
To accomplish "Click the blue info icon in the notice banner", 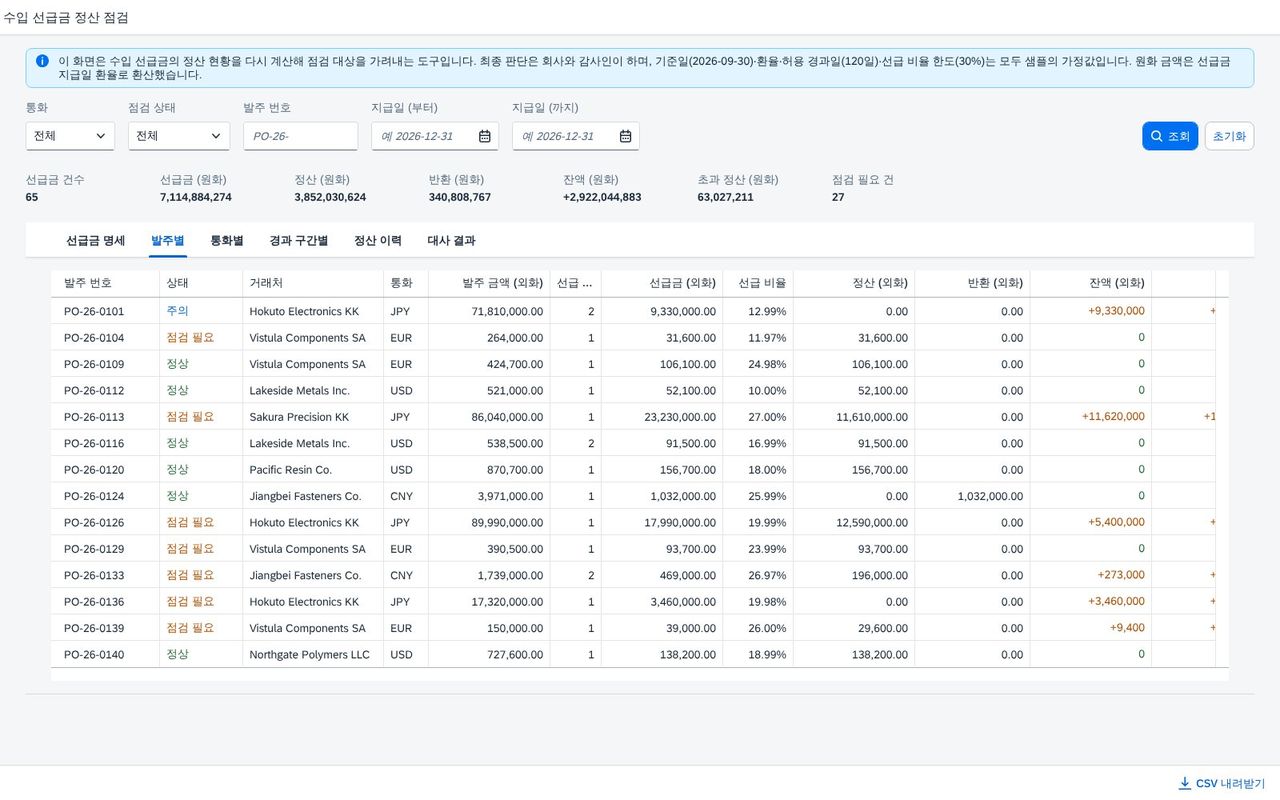I will tap(42, 61).
